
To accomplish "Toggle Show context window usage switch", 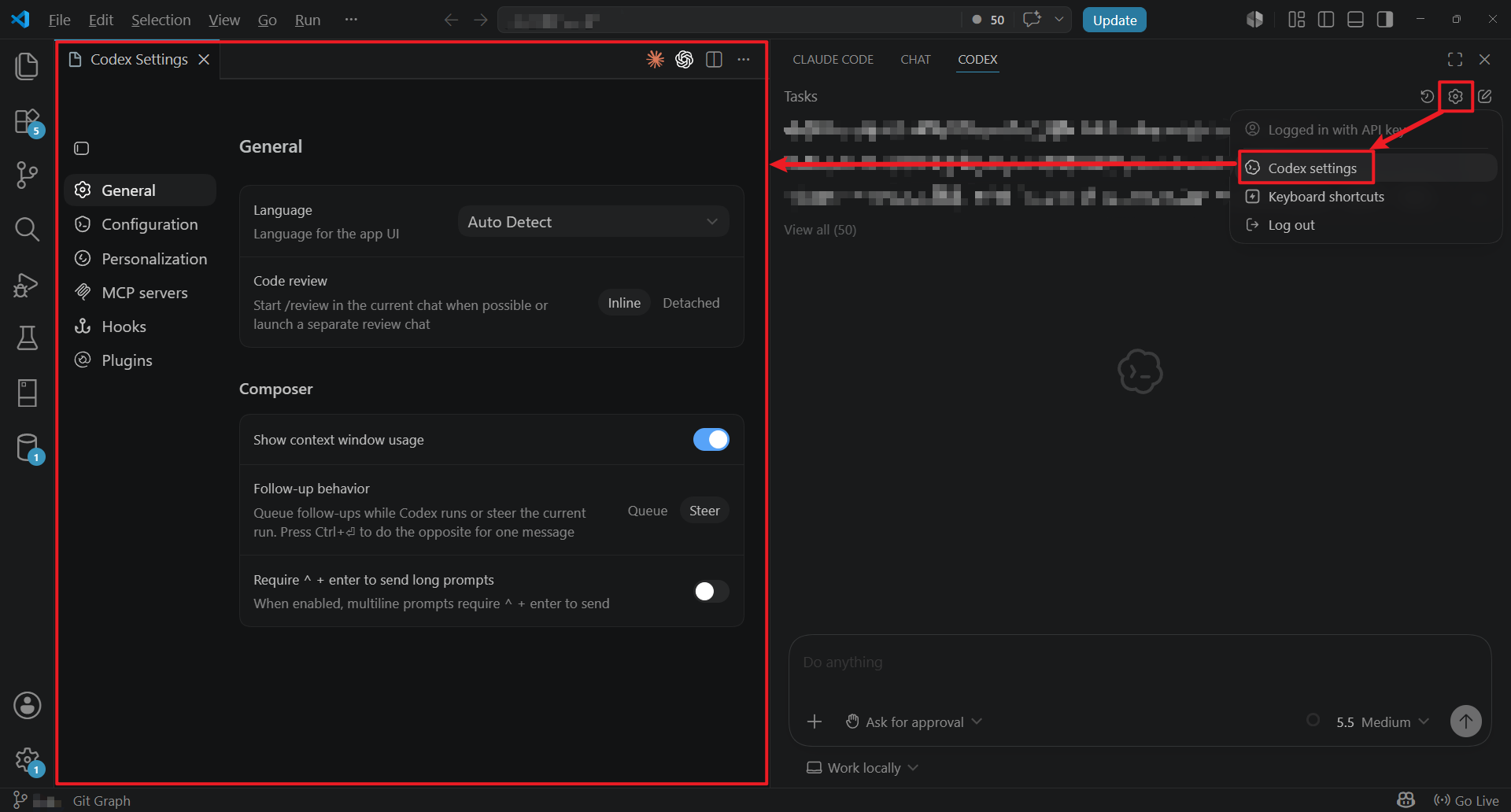I will (x=711, y=439).
